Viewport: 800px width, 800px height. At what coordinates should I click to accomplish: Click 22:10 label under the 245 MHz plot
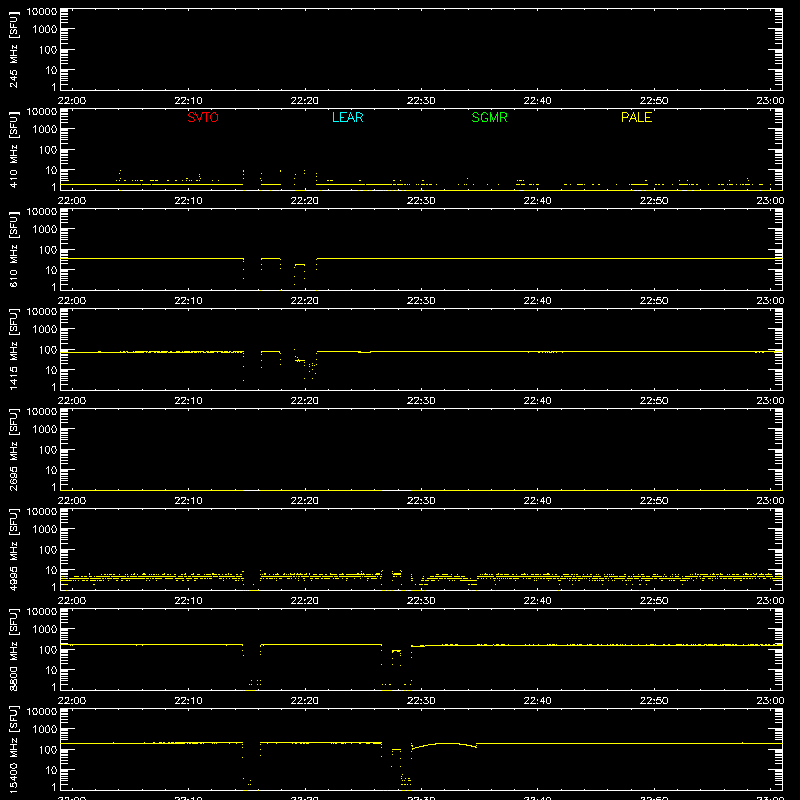coord(188,101)
